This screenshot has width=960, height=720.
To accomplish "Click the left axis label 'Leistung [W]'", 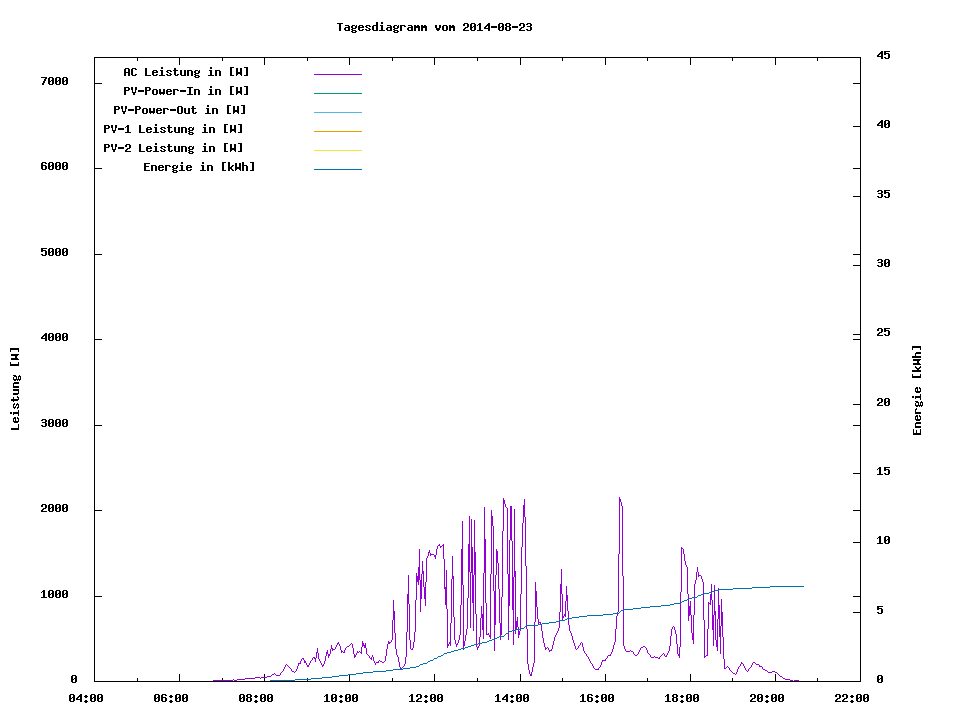I will (x=15, y=389).
